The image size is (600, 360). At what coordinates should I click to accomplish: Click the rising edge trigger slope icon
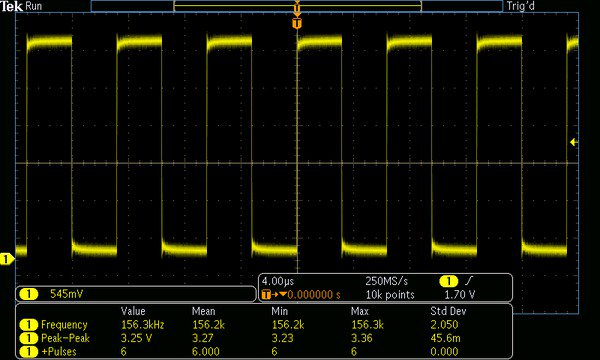point(469,281)
